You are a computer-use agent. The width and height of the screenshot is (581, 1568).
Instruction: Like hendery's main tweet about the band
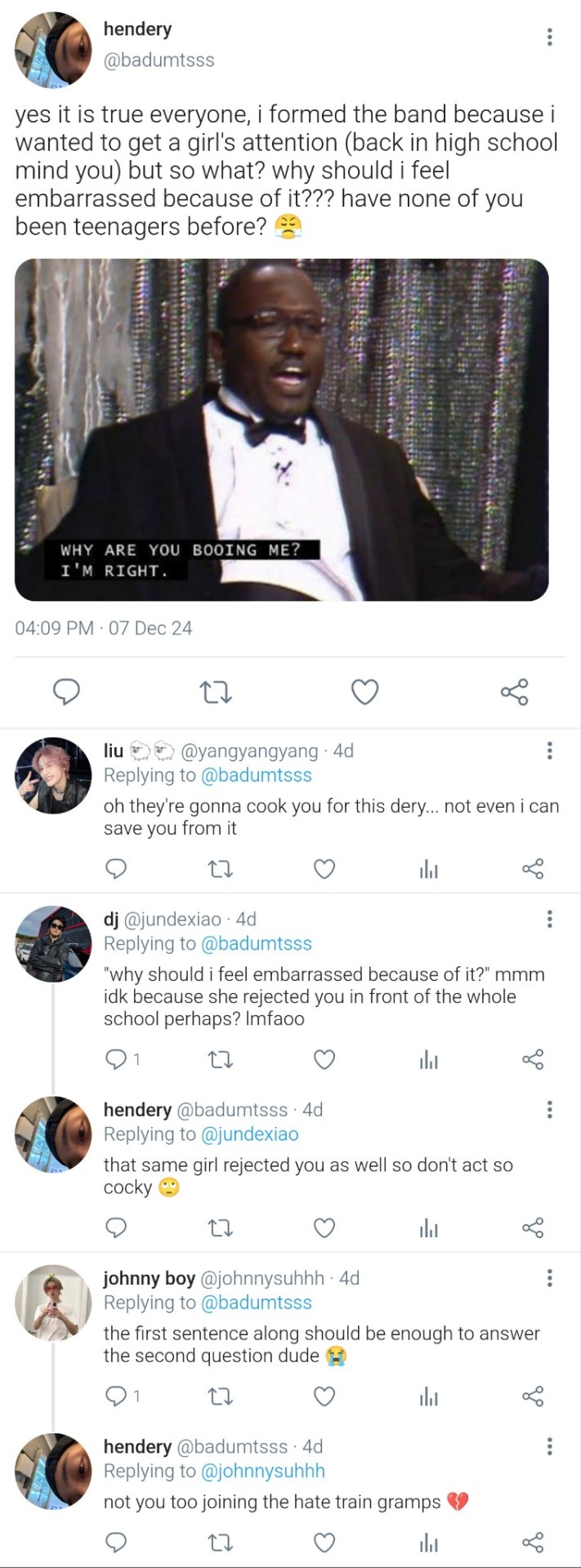pos(364,692)
